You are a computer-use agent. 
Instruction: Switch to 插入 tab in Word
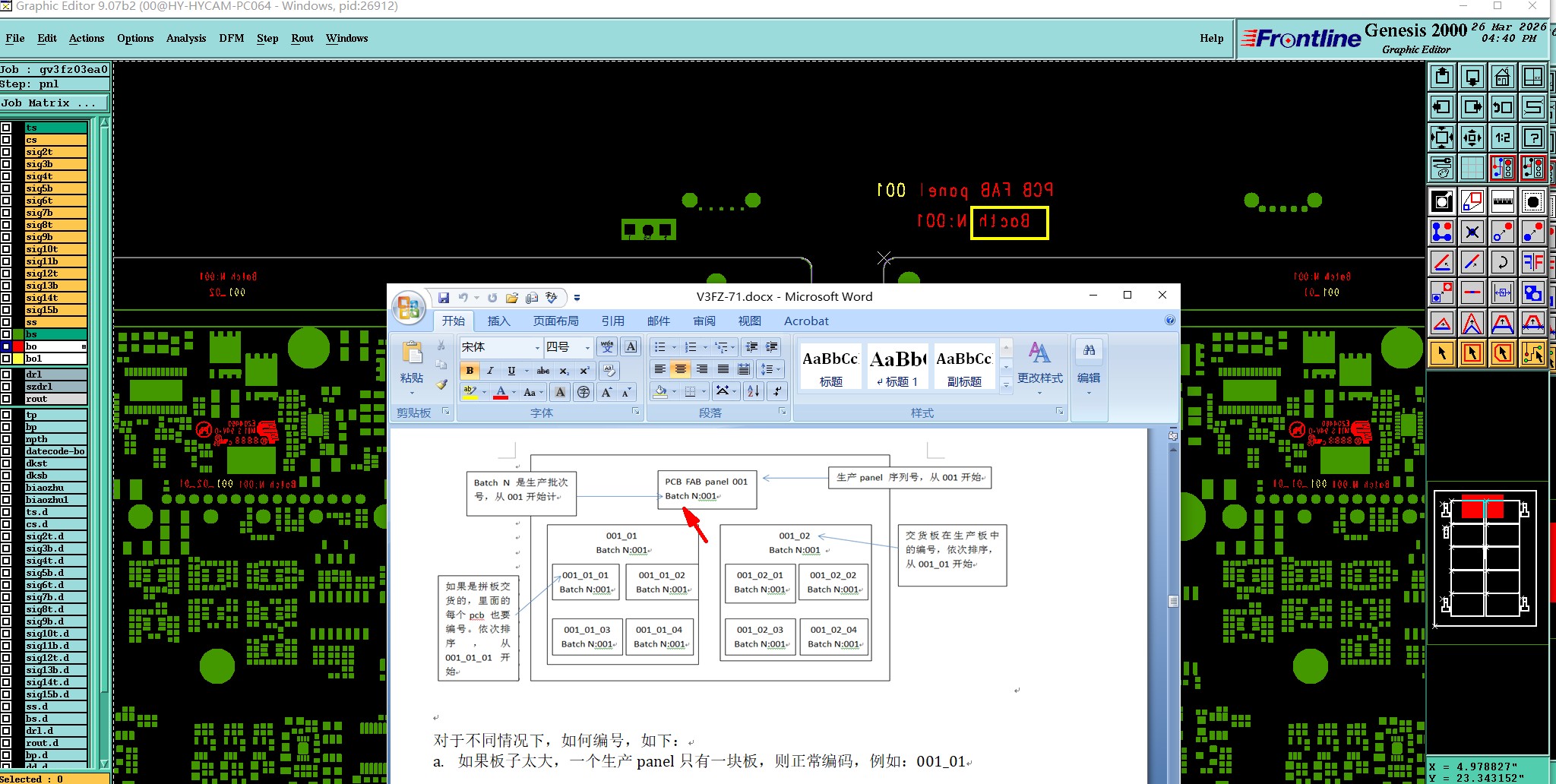[x=498, y=321]
